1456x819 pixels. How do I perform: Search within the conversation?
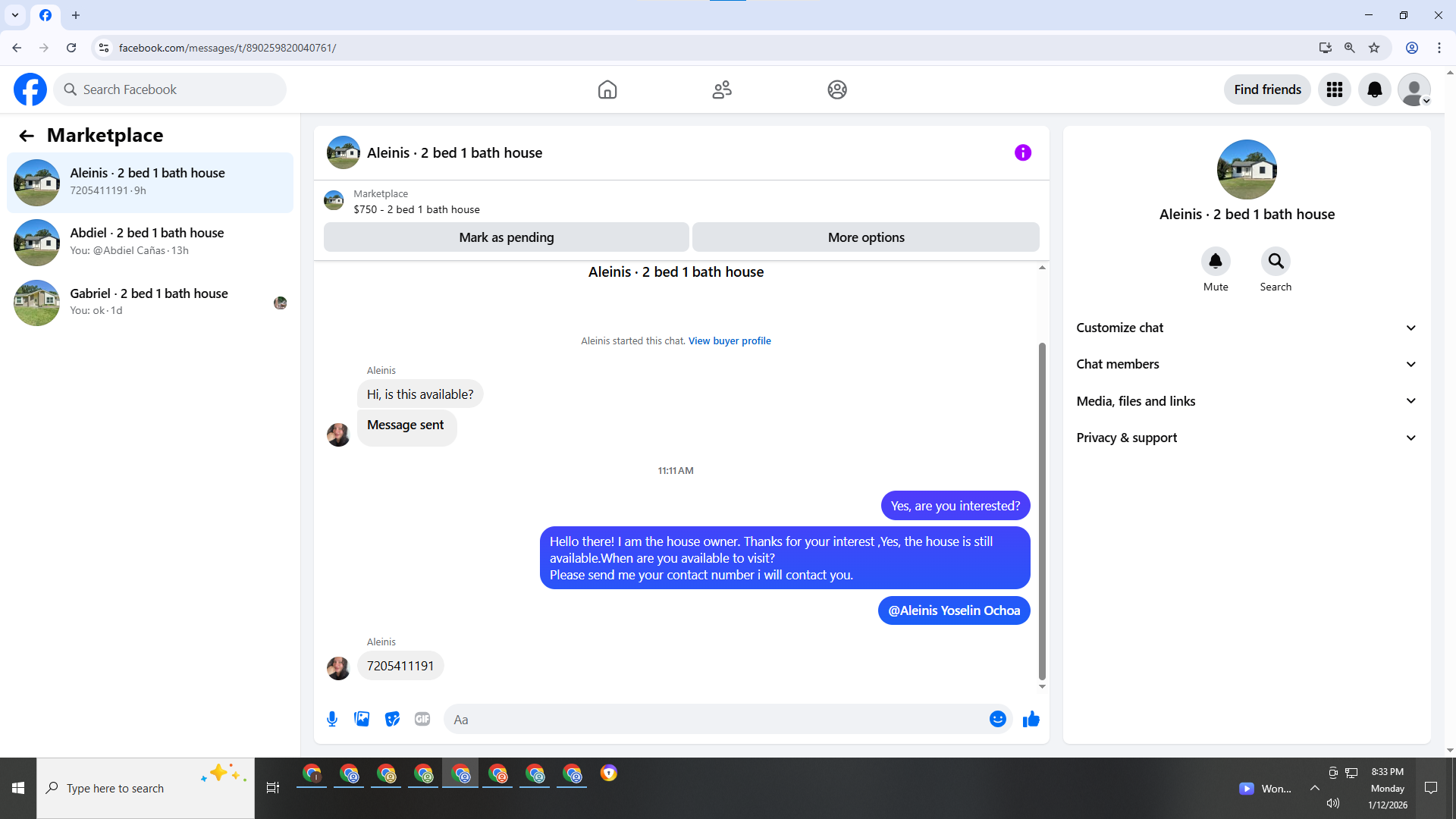[1276, 262]
